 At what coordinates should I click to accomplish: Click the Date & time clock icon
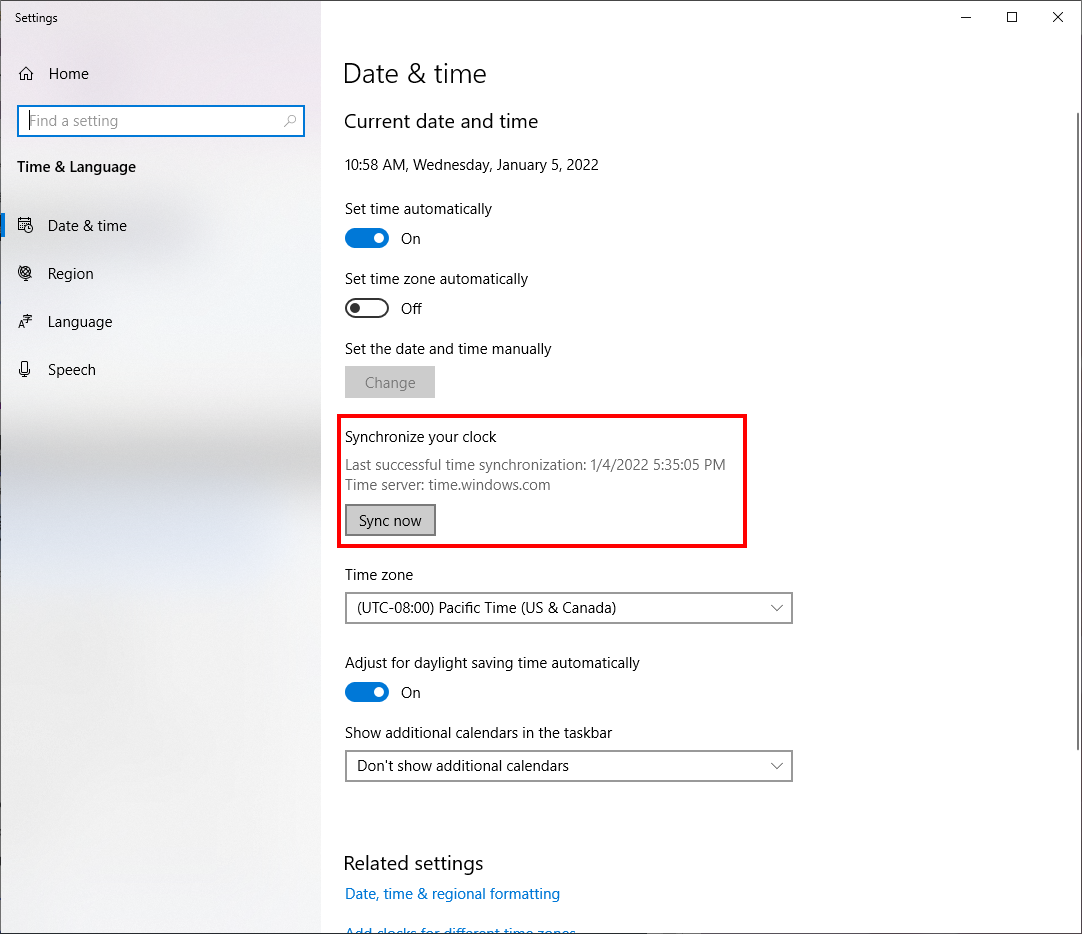click(27, 226)
